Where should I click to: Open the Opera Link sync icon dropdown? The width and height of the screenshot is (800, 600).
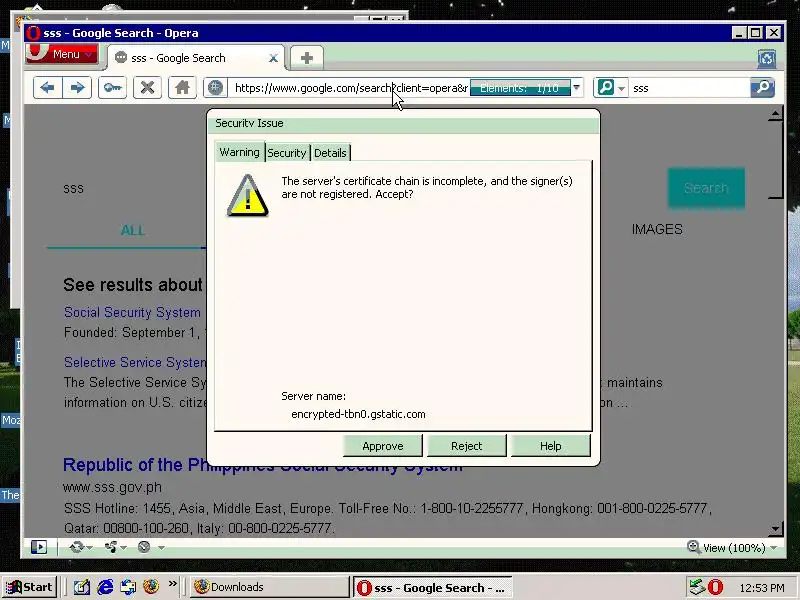pyautogui.click(x=81, y=547)
